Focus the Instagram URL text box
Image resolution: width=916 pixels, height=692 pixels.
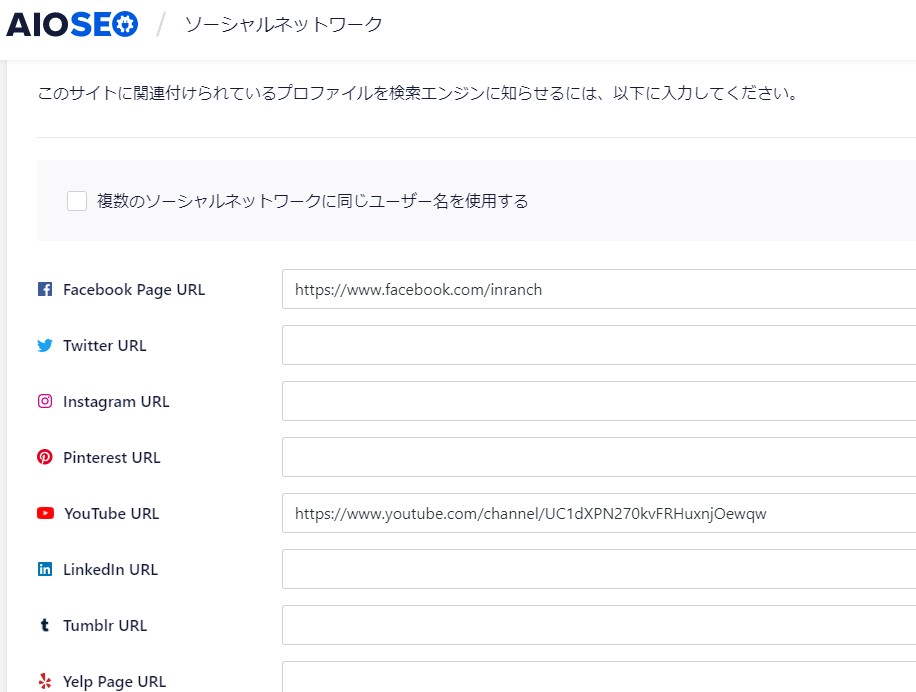point(599,401)
